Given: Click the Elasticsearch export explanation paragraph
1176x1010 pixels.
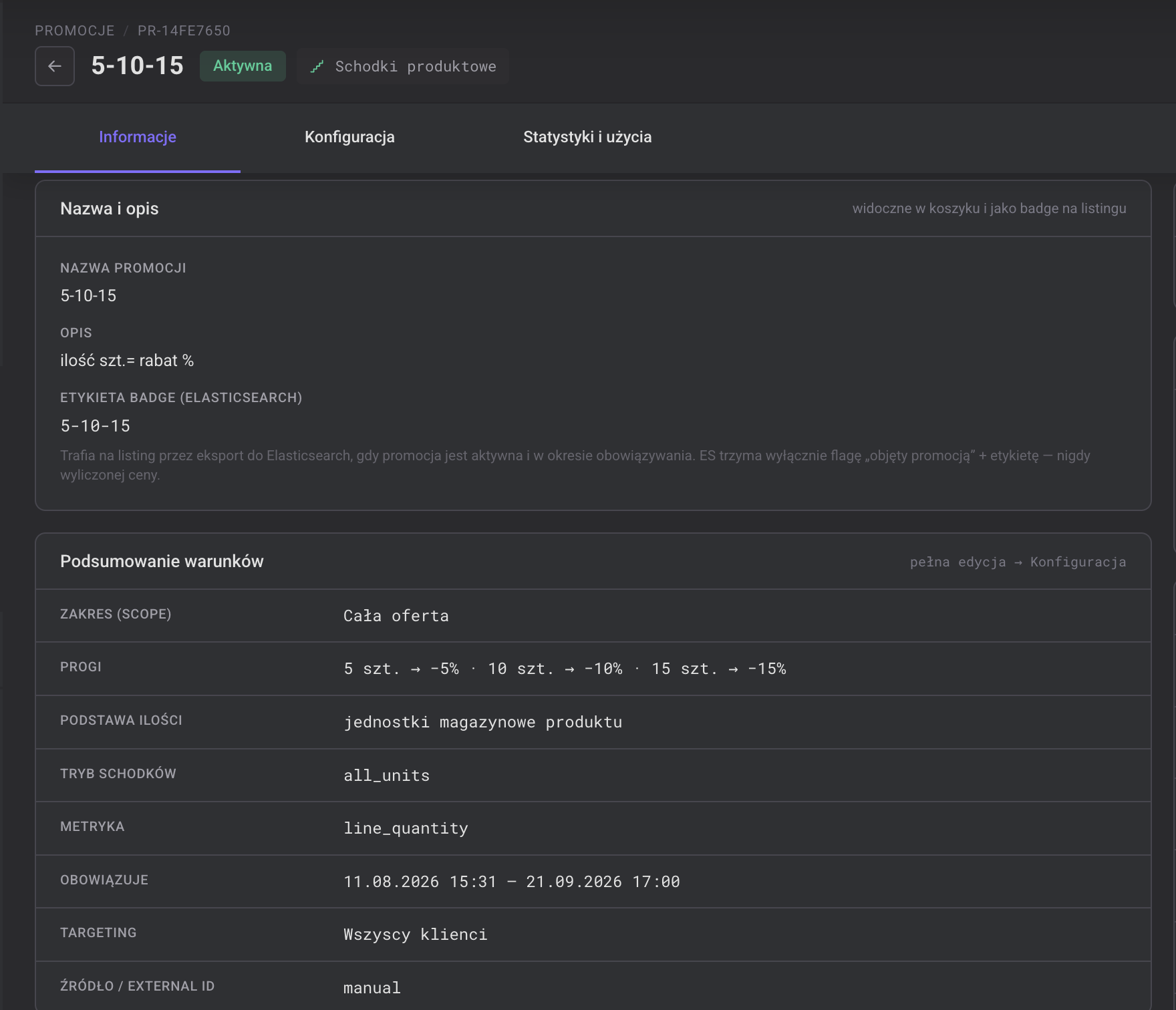Looking at the screenshot, I should click(x=575, y=465).
